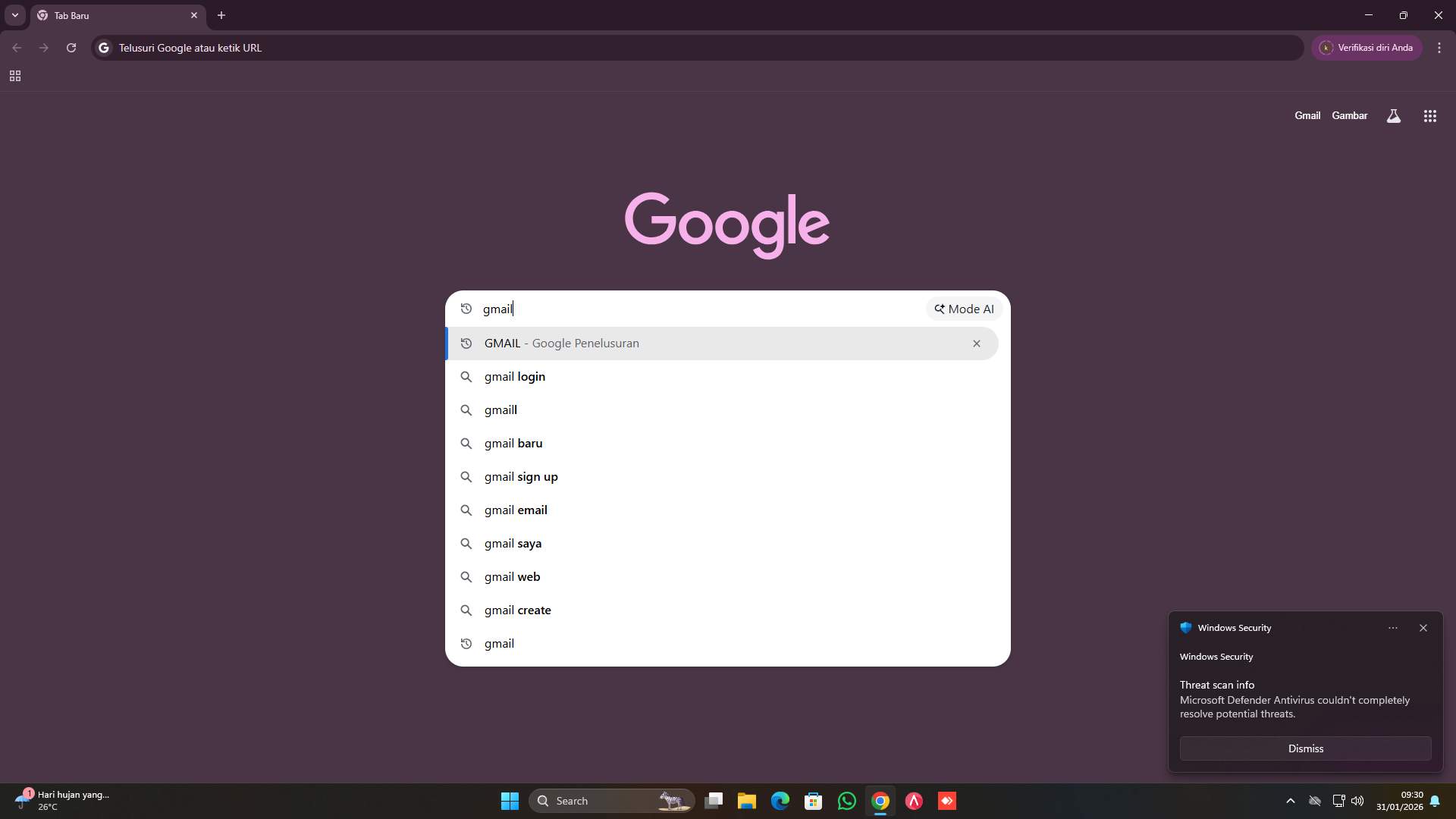The width and height of the screenshot is (1456, 819).
Task: Dismiss the Windows Security notification
Action: pyautogui.click(x=1305, y=748)
